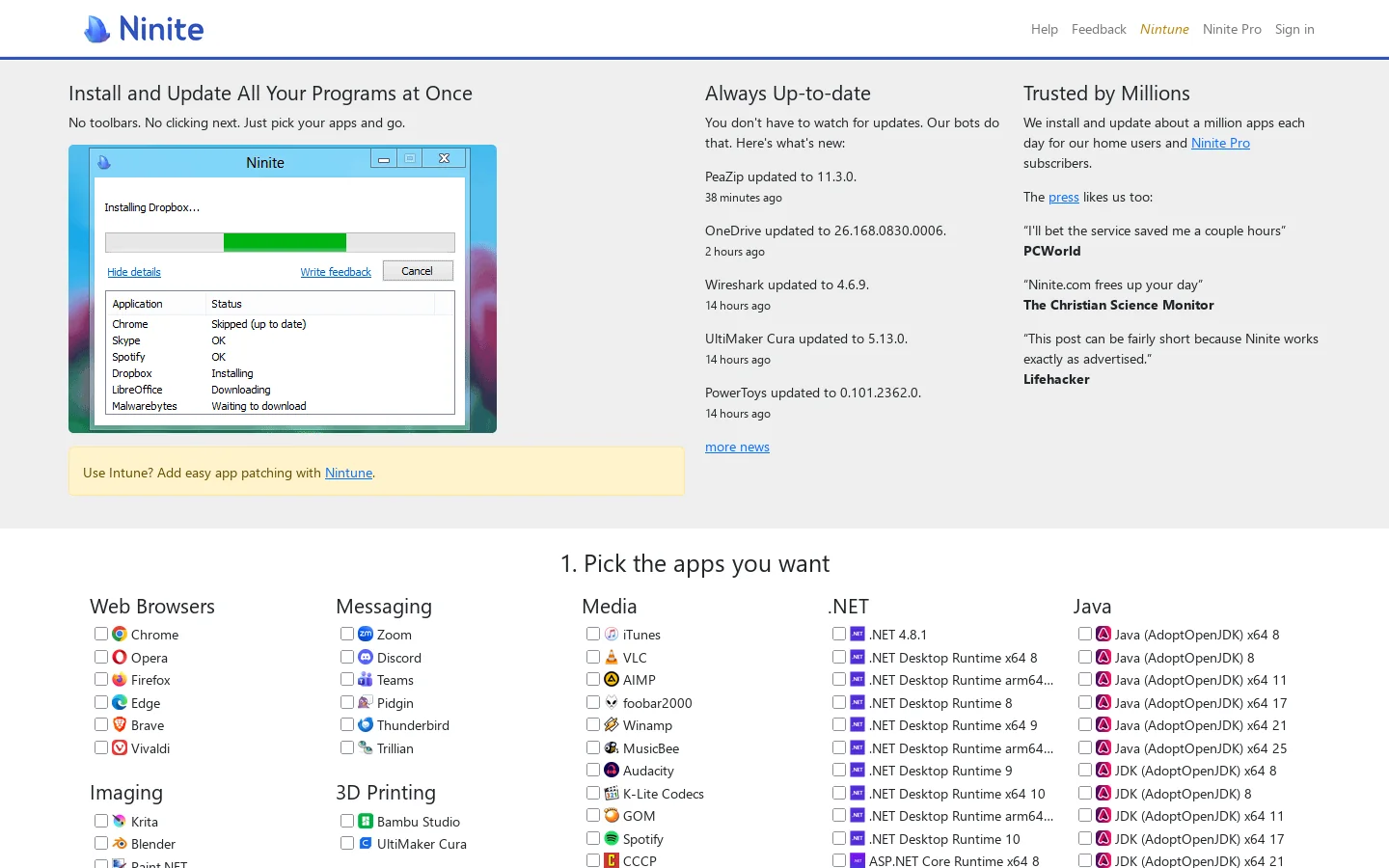The width and height of the screenshot is (1389, 868).
Task: Open the Help page
Action: [x=1045, y=29]
